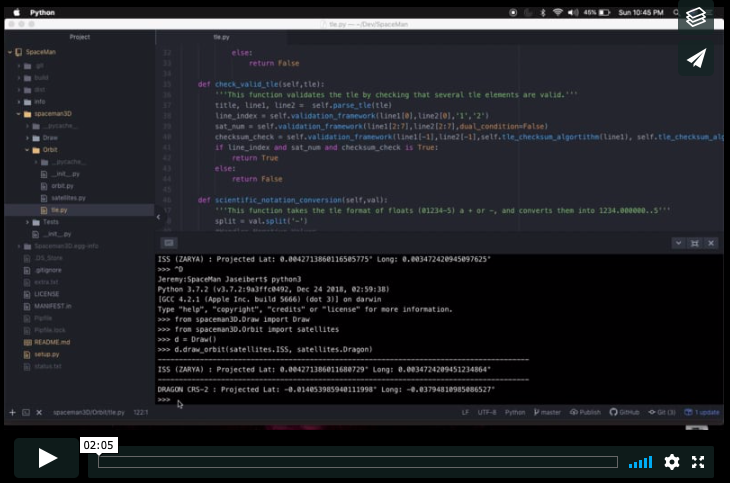Enter fullscreen video mode
This screenshot has width=730, height=483.
699,462
